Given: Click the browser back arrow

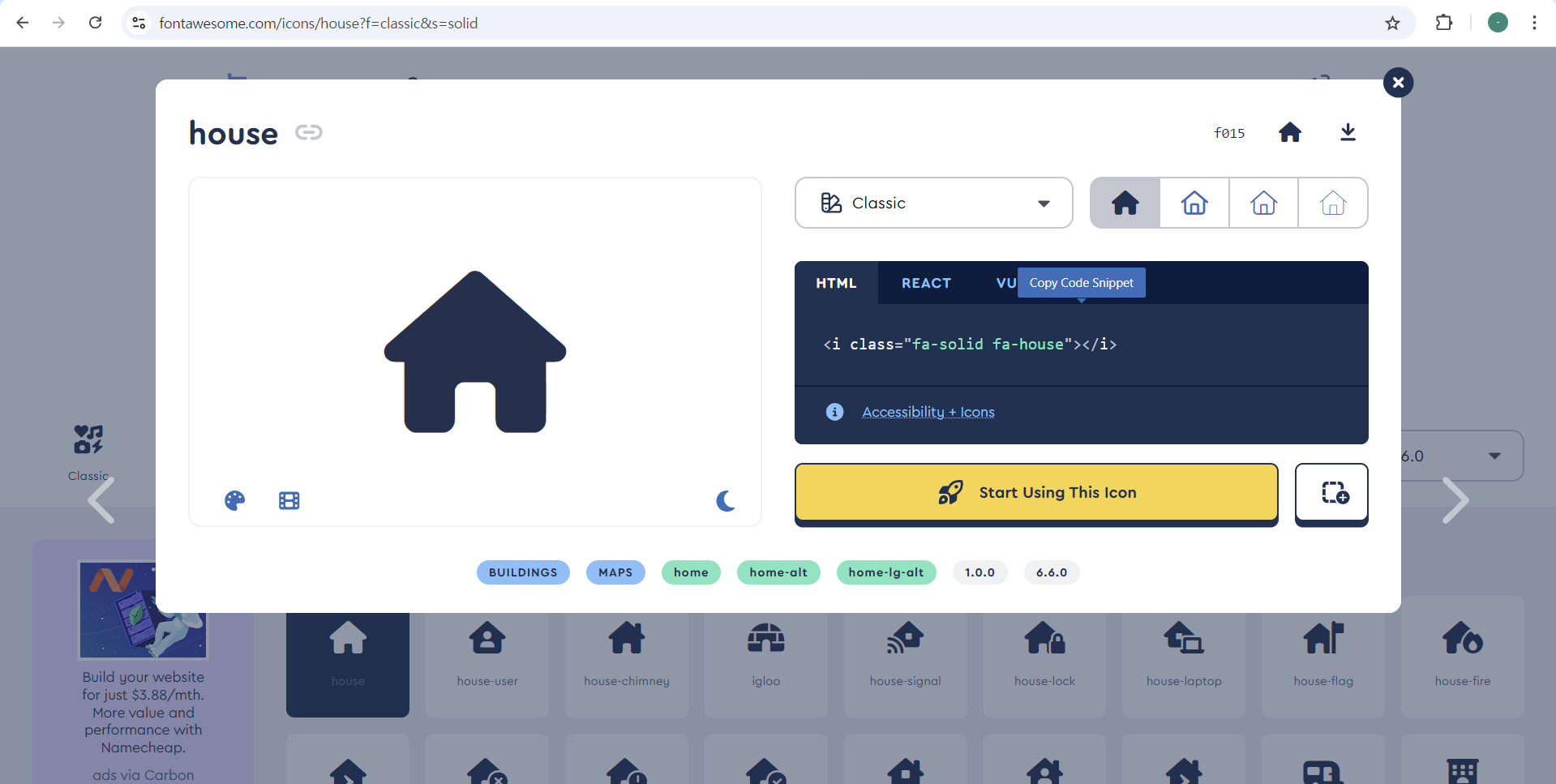Looking at the screenshot, I should [x=23, y=23].
